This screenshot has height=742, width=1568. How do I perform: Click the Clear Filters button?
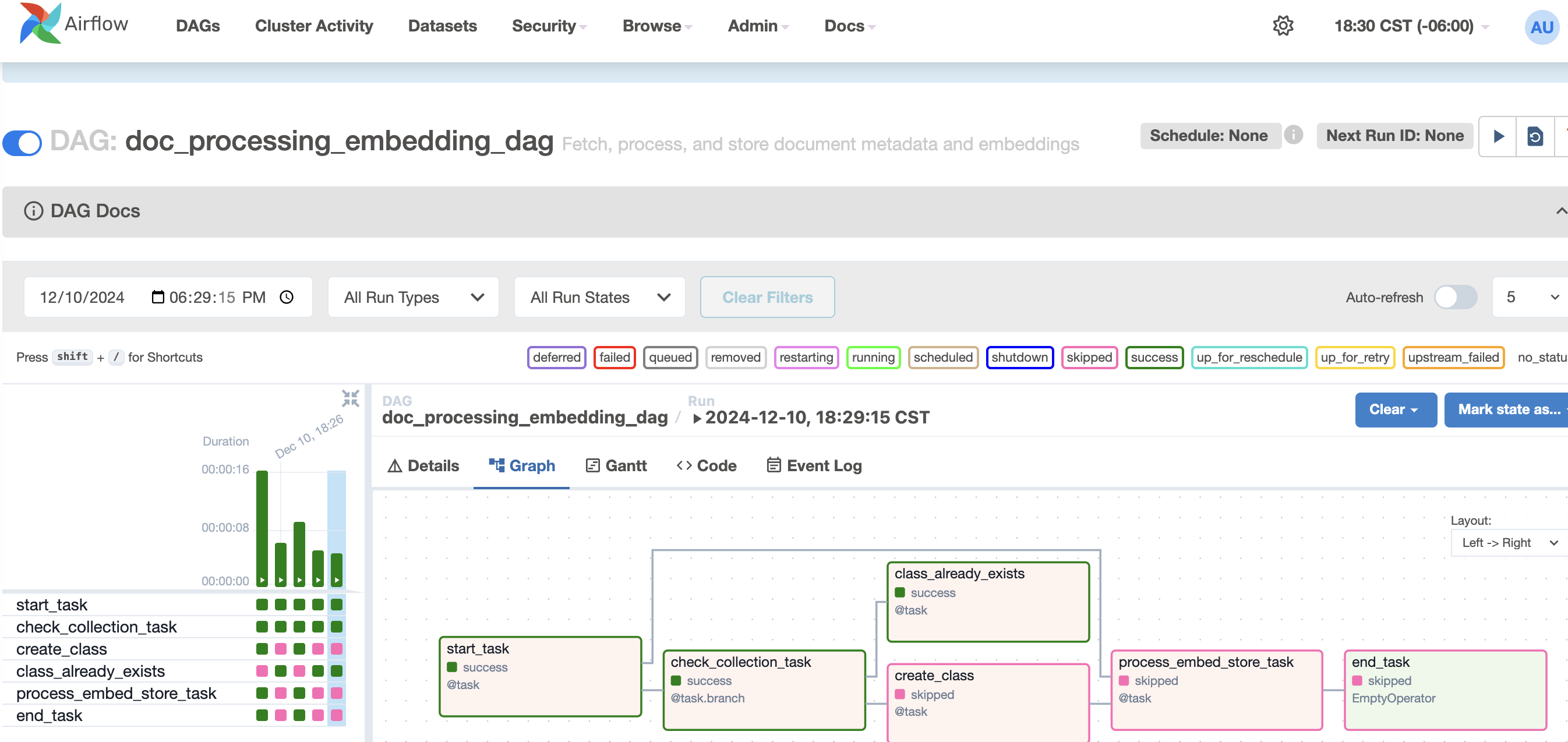(767, 297)
